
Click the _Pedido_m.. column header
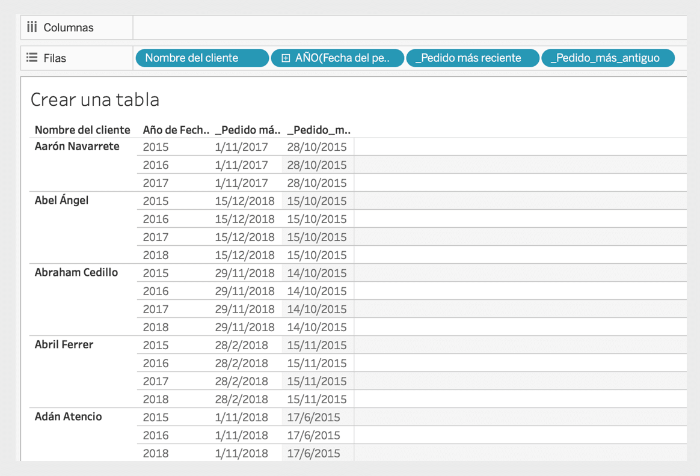click(319, 130)
